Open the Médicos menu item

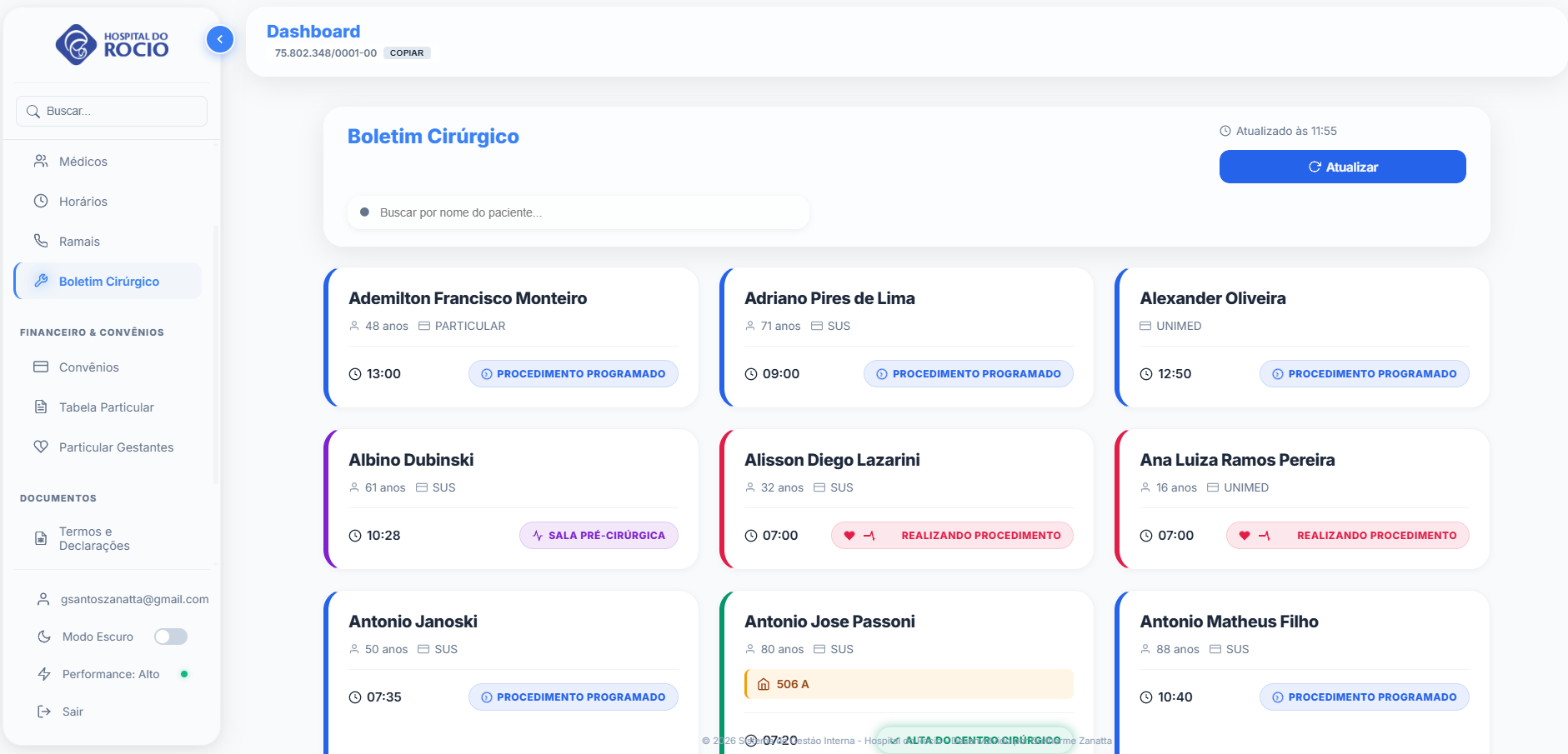pos(83,162)
